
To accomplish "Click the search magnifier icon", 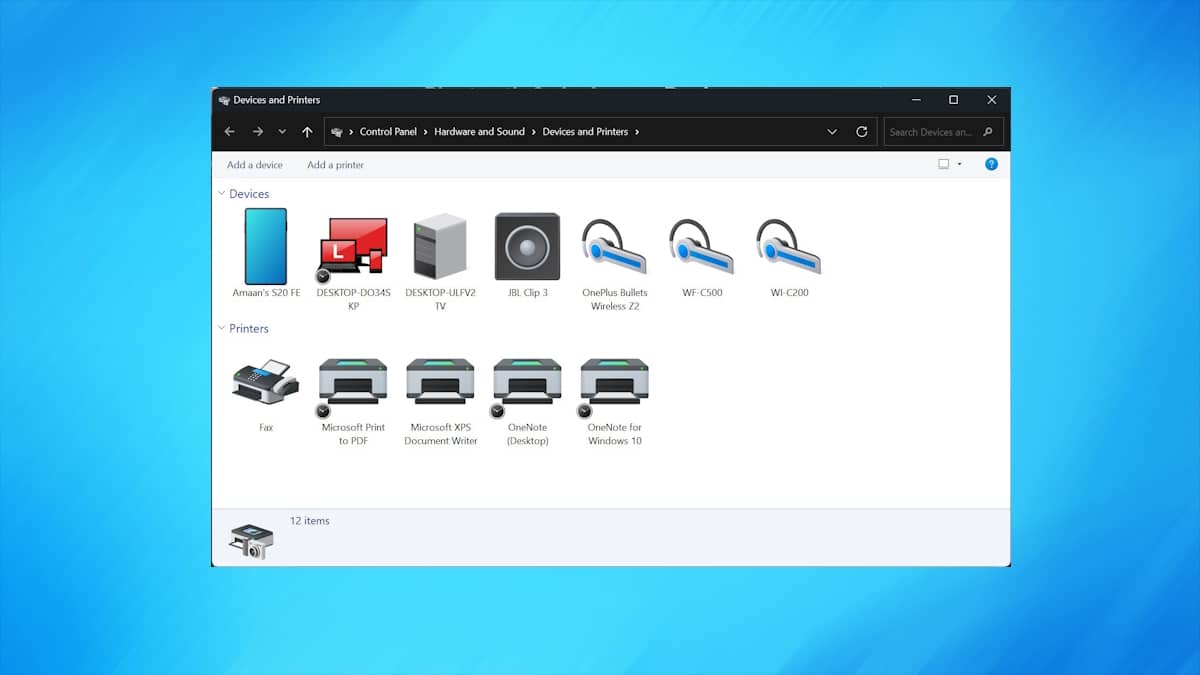I will tap(988, 132).
